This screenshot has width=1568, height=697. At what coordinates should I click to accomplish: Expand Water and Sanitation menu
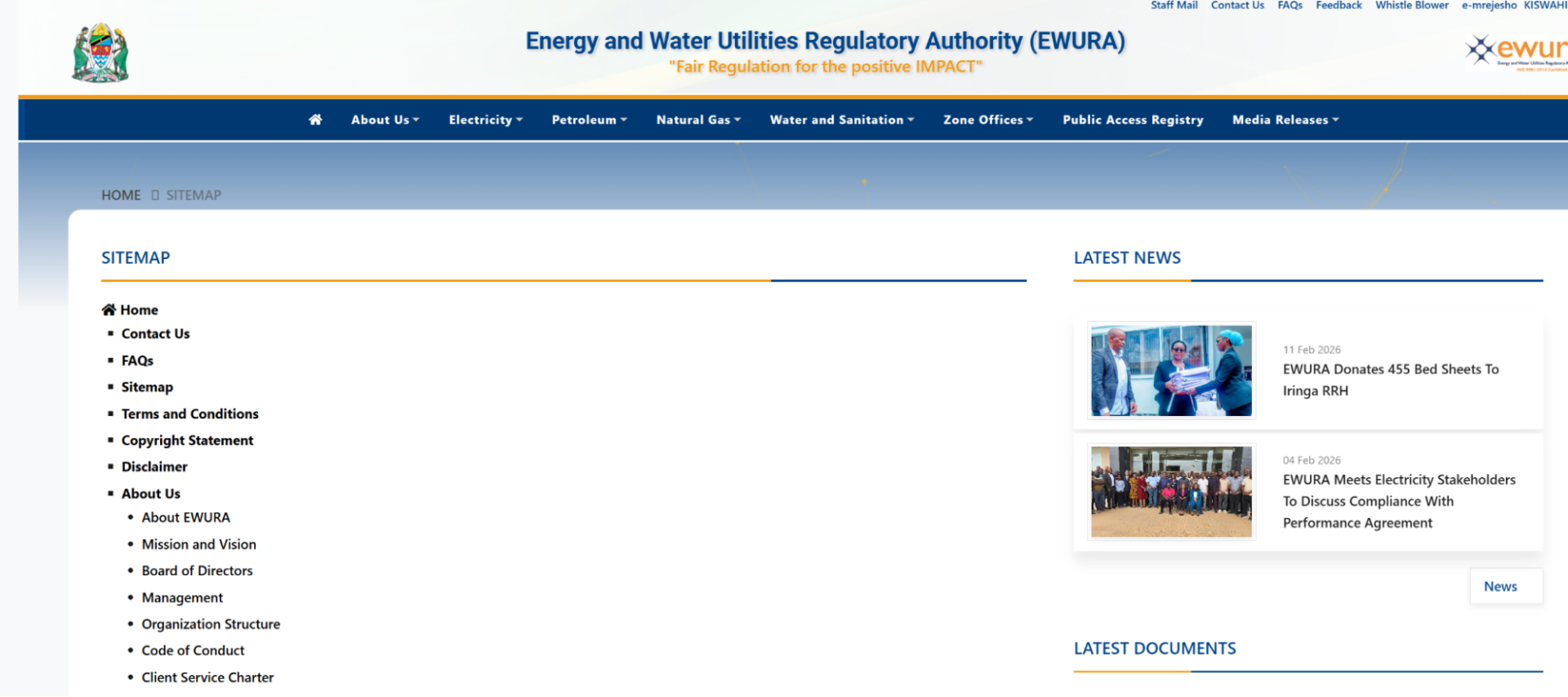pos(841,120)
